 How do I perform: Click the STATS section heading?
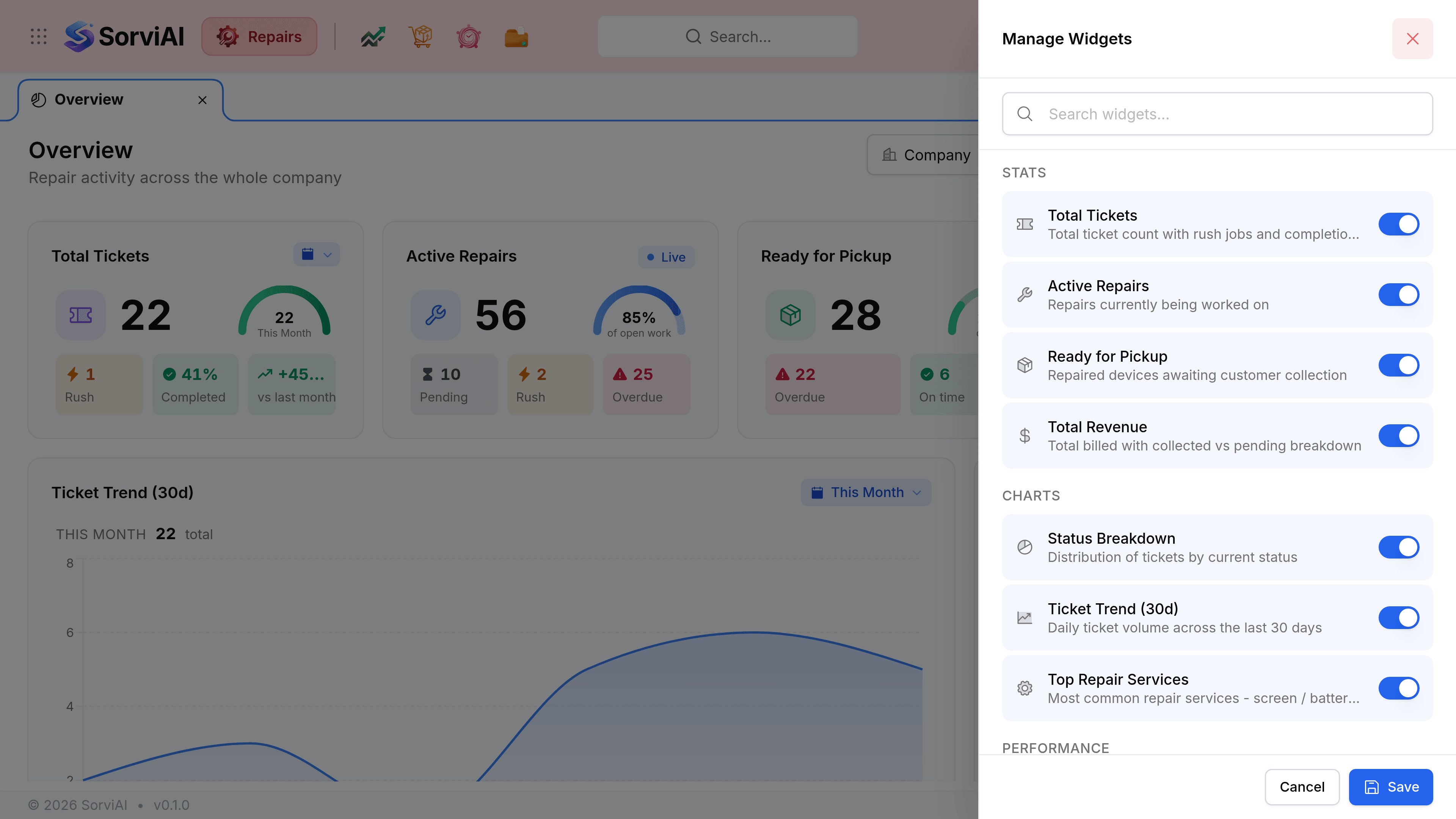(1024, 173)
